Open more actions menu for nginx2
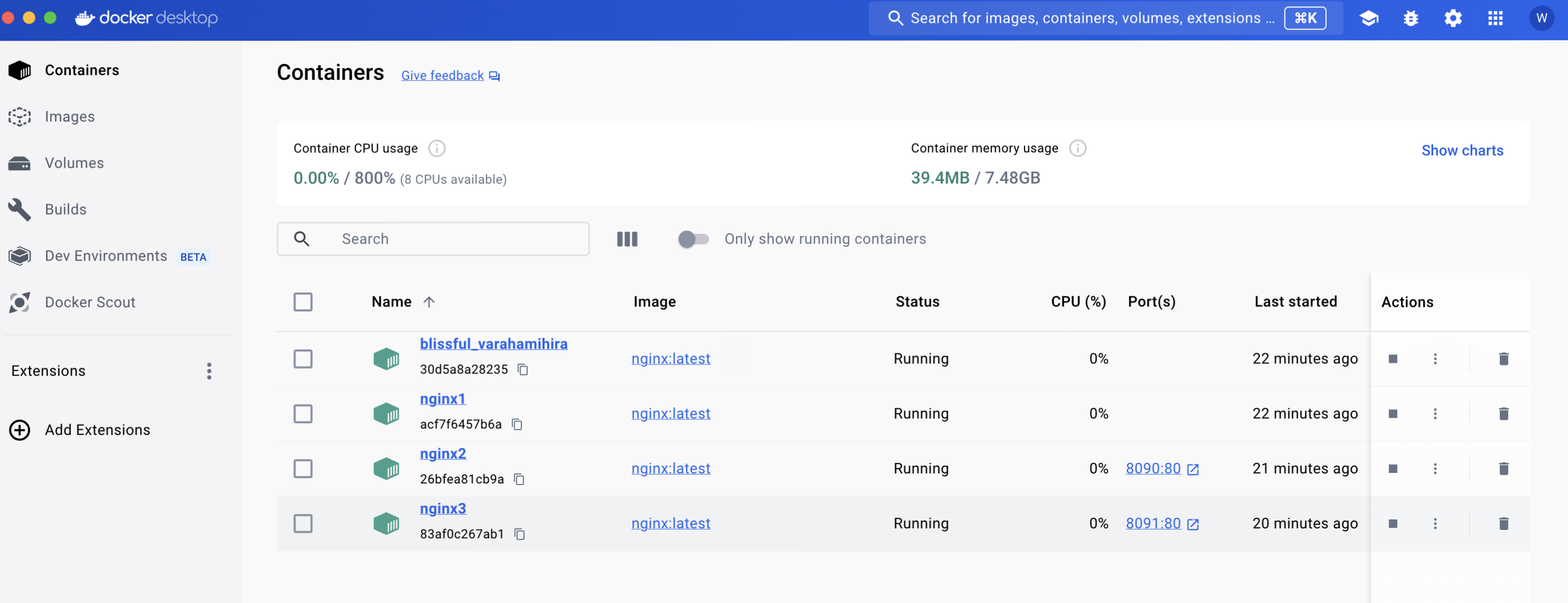This screenshot has height=603, width=1568. (x=1435, y=469)
